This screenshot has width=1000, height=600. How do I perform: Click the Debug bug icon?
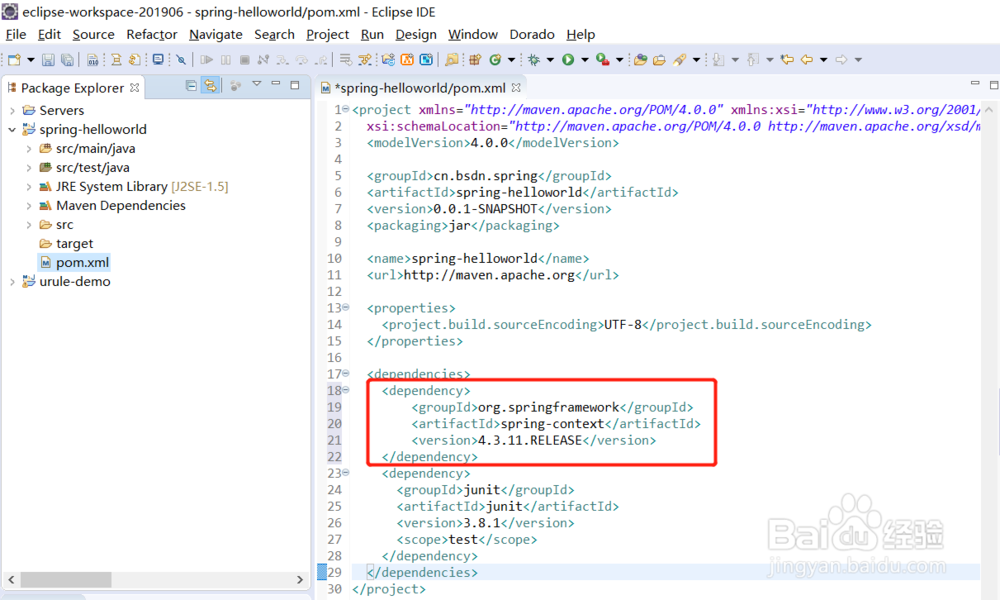tap(533, 60)
